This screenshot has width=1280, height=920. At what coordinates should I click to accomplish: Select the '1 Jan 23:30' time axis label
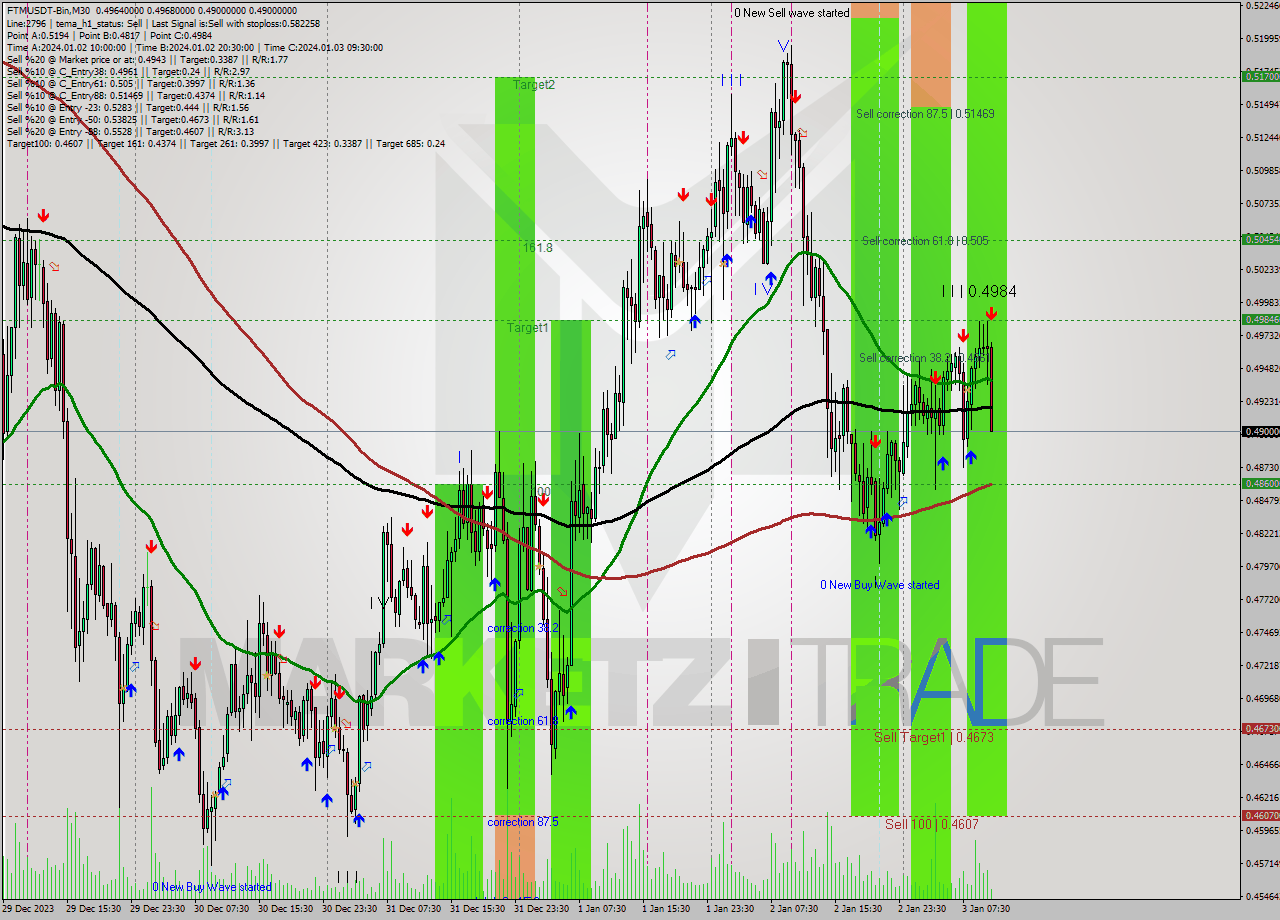pos(730,909)
